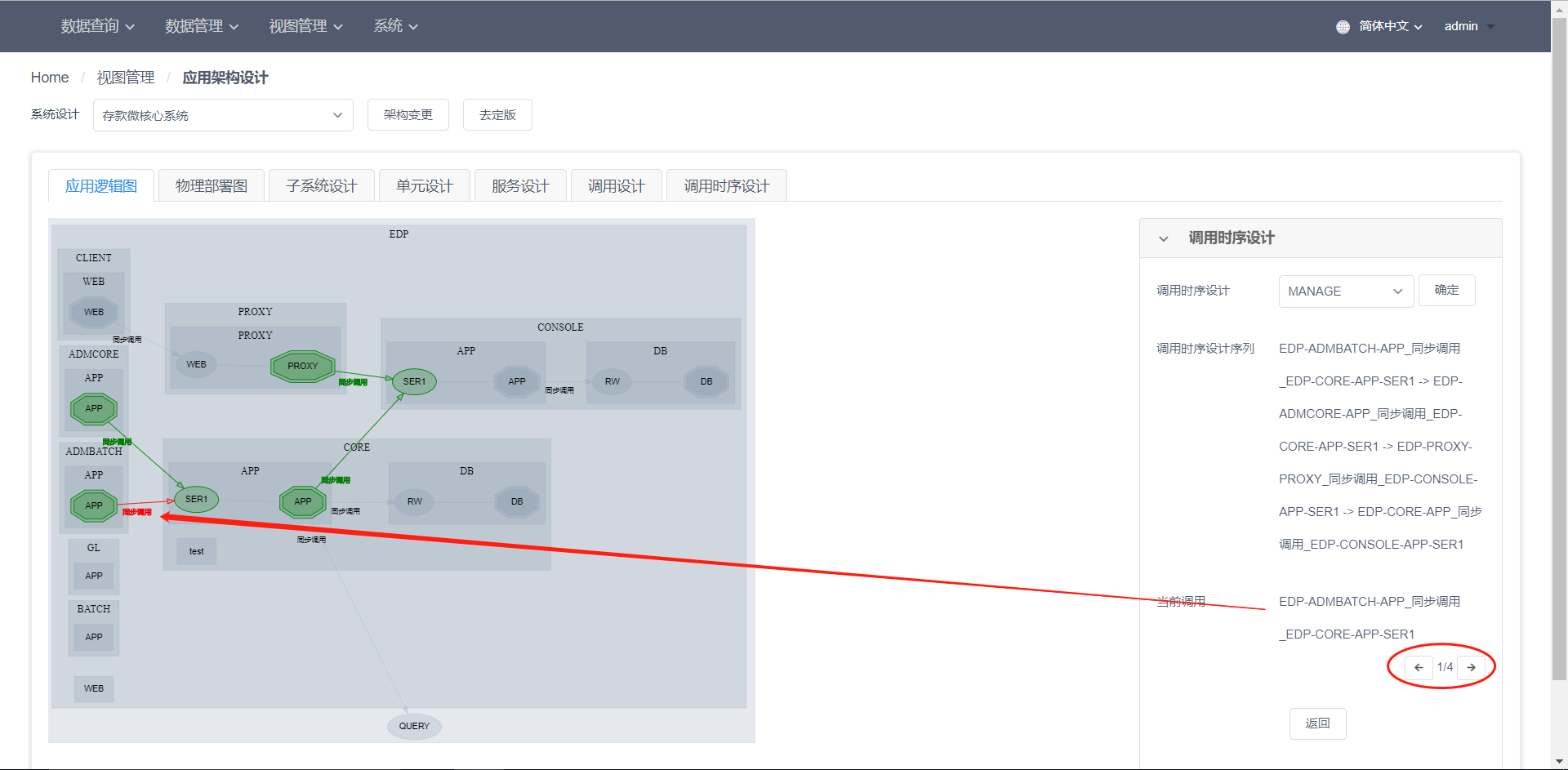1568x770 pixels.
Task: Open the 系统 menu
Action: [396, 26]
